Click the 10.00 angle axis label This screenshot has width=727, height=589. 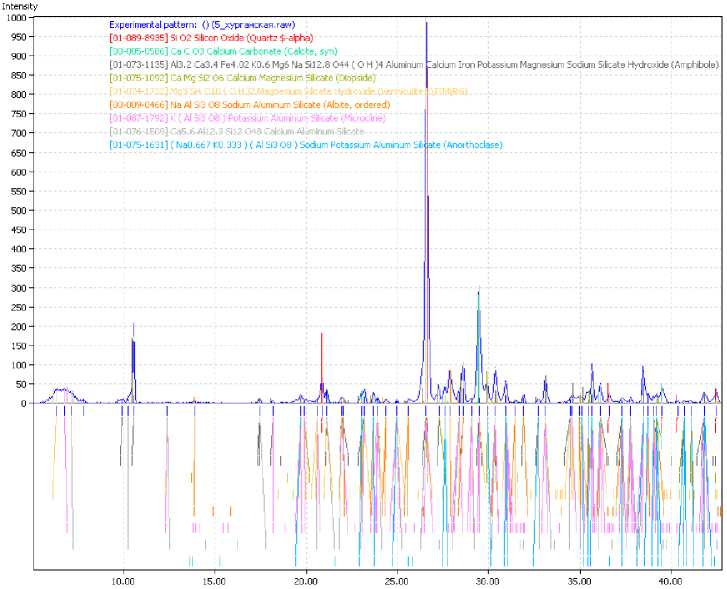point(123,581)
